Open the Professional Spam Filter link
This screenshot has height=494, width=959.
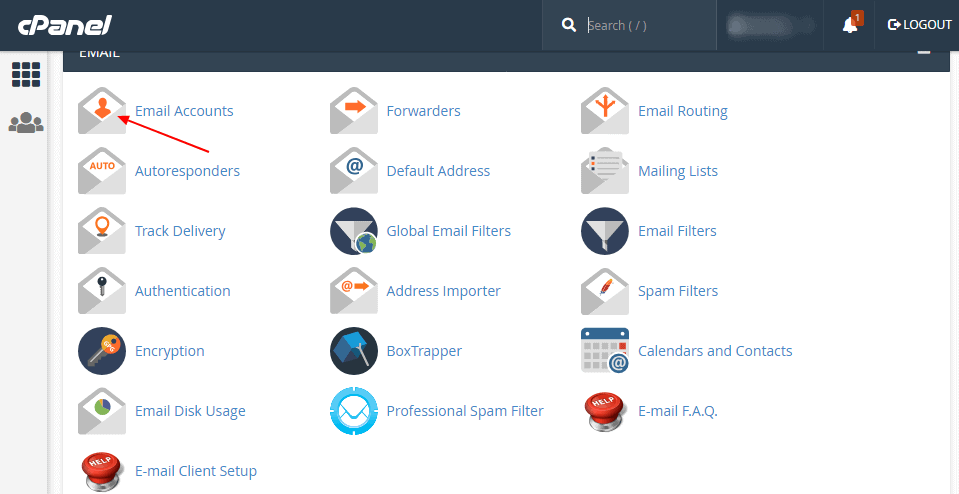(465, 410)
